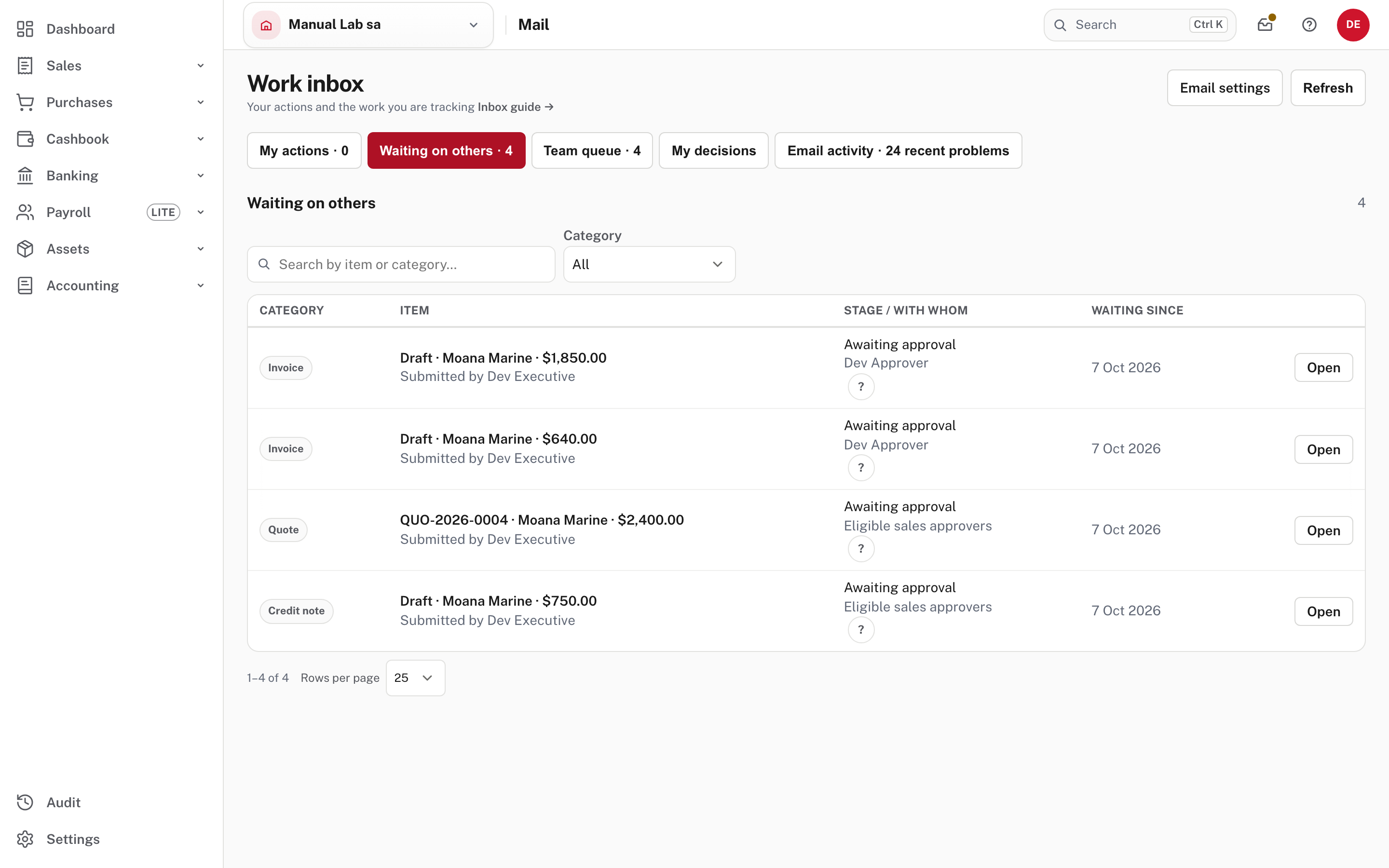
Task: Click the red Manual Lab sa home icon
Action: 266,25
